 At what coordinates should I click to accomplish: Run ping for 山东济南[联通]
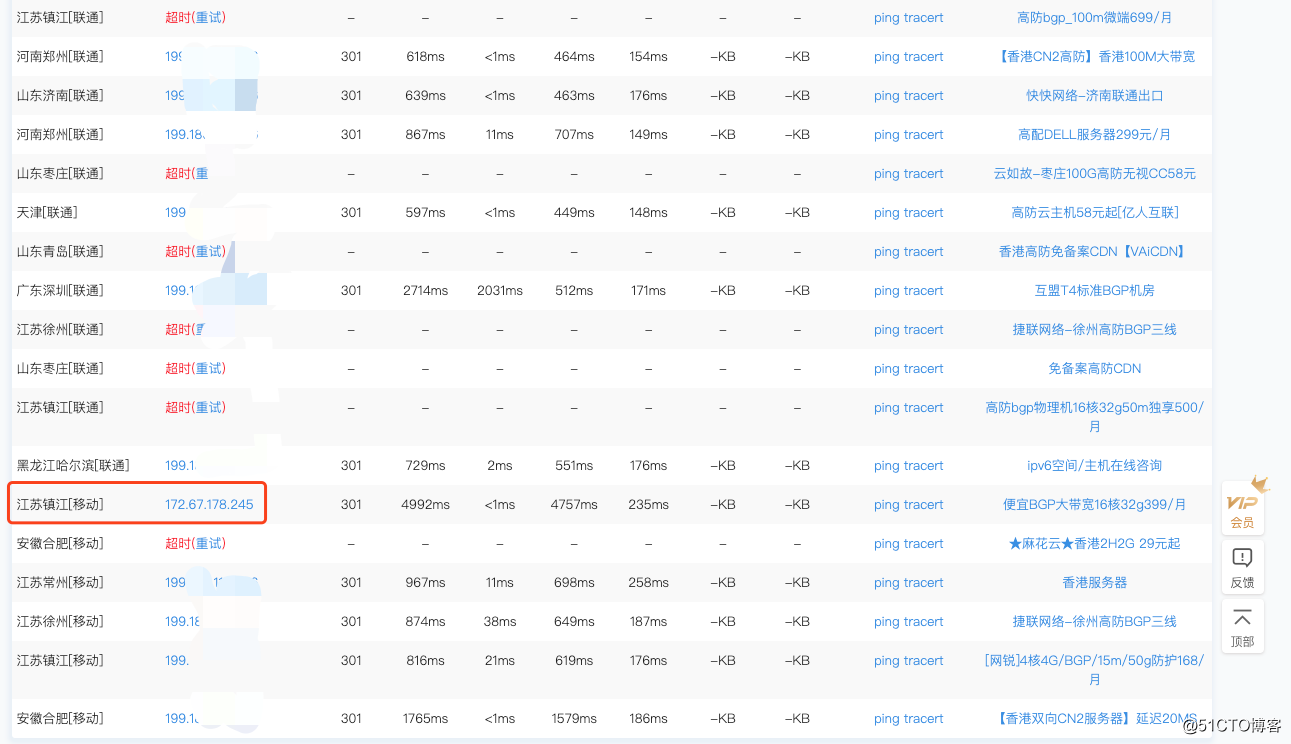point(886,95)
